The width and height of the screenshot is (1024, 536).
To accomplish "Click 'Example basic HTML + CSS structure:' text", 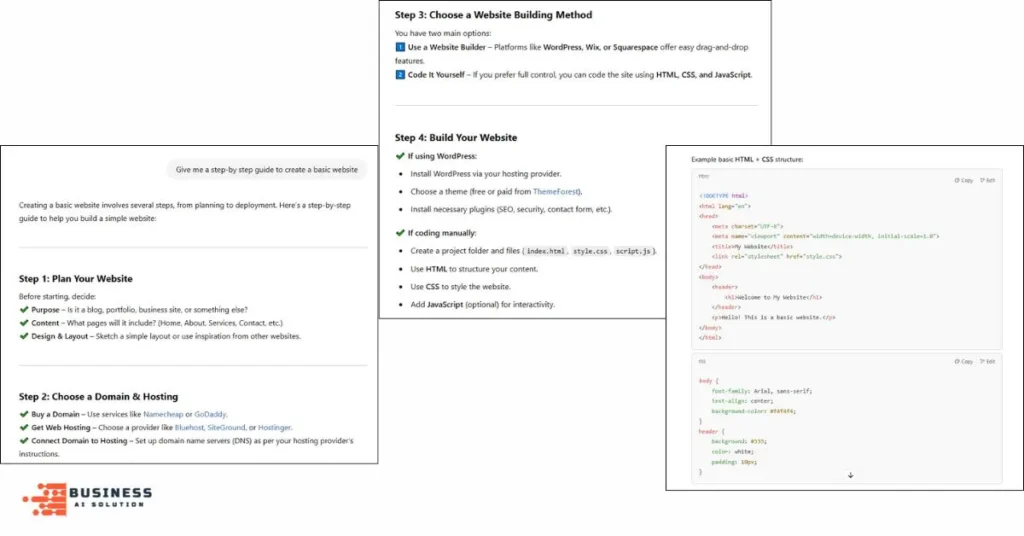I will pos(747,159).
